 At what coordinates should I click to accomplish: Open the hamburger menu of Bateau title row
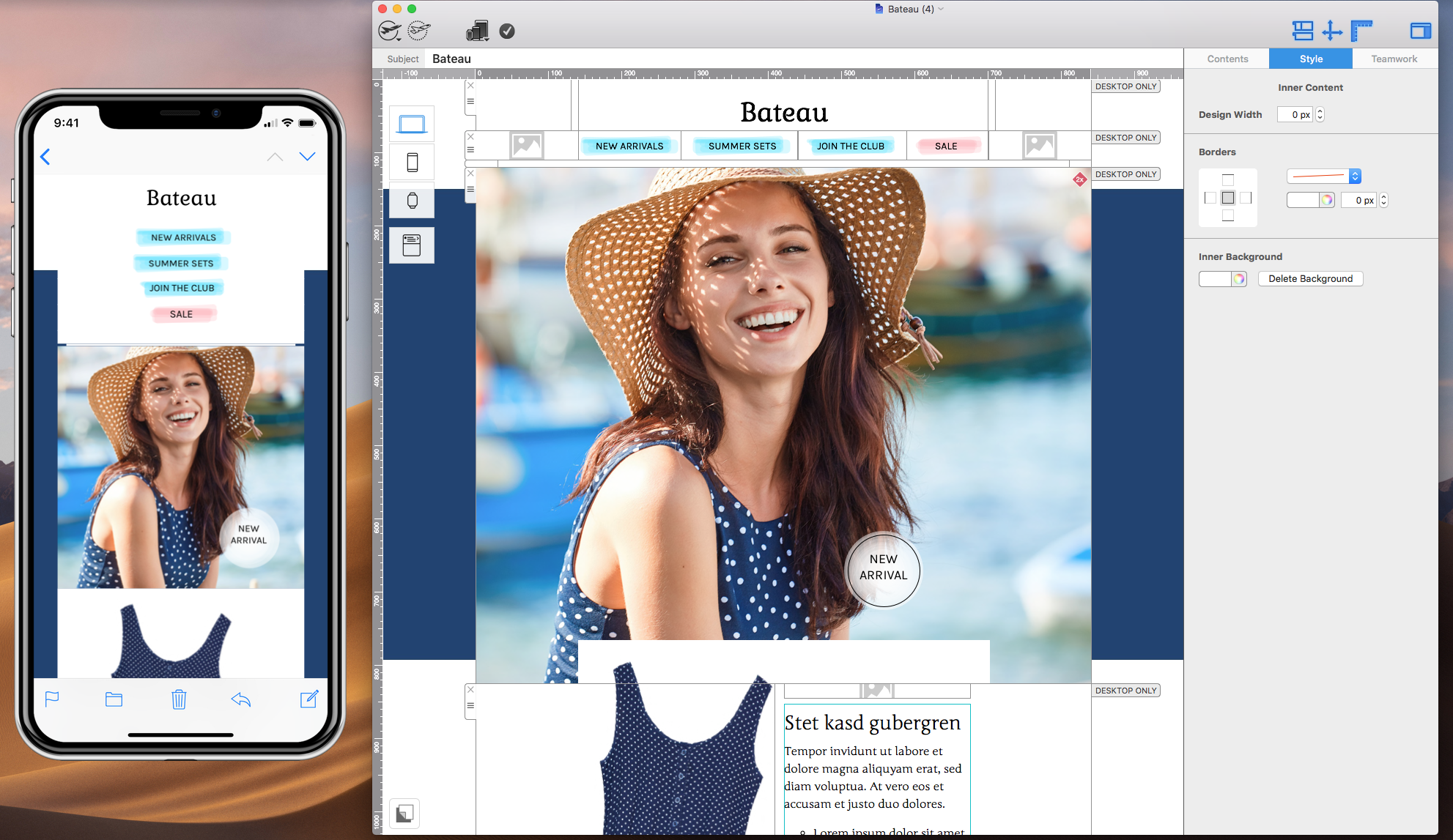[470, 101]
